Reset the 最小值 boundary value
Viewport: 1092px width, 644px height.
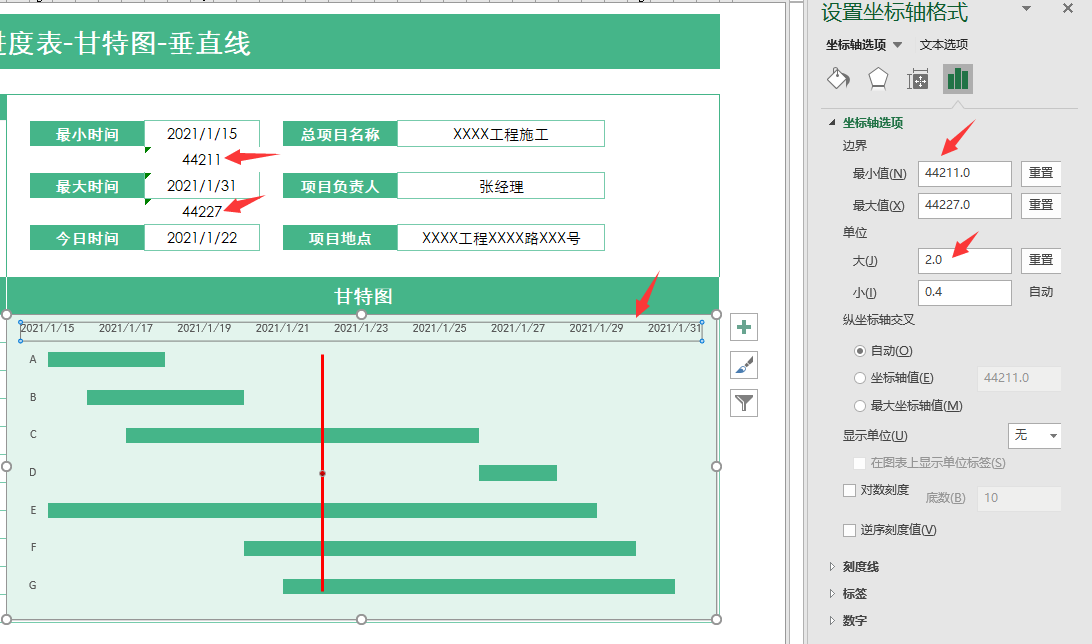coord(1041,173)
